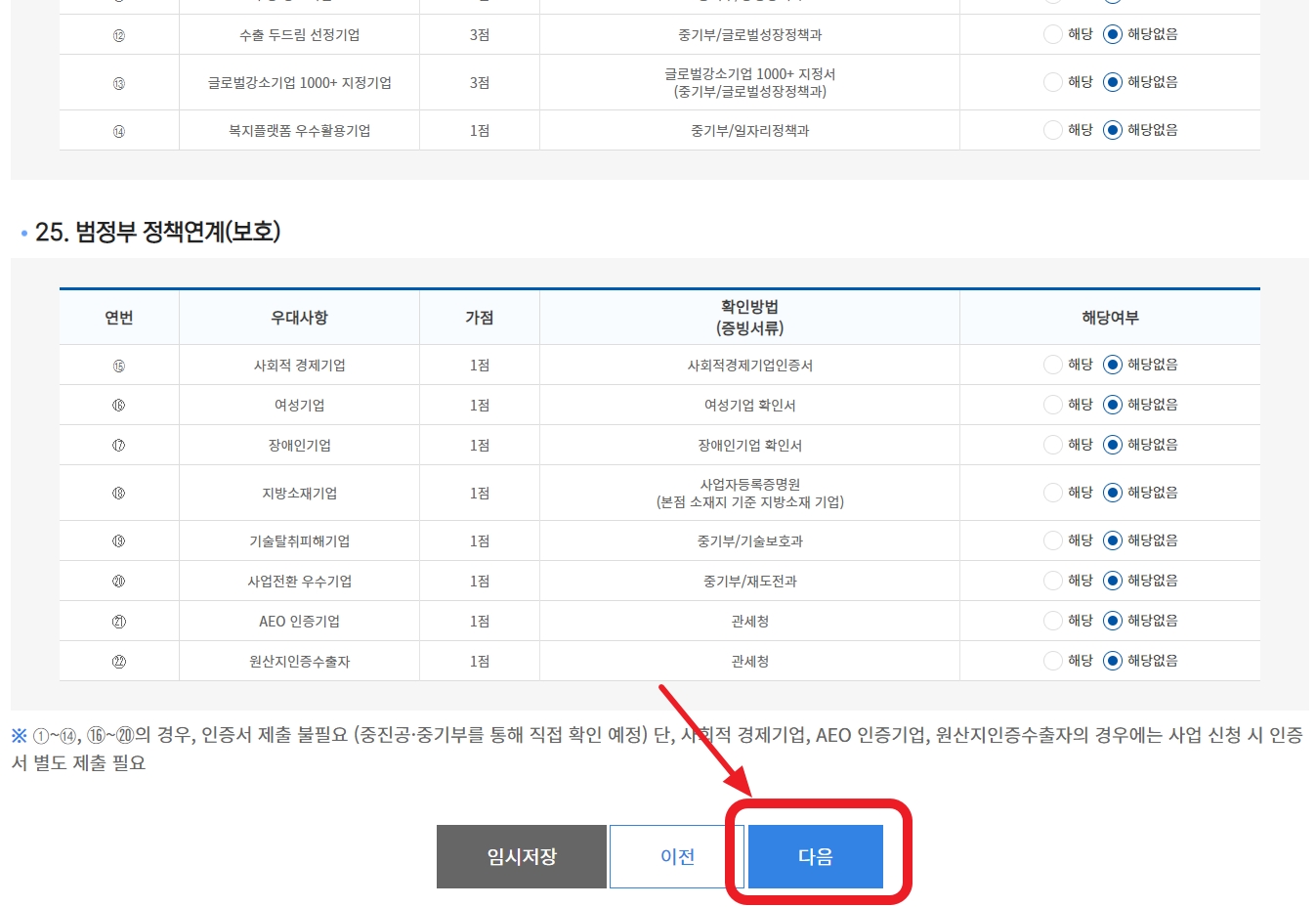Click the 지방소재기업 row label

[x=299, y=494]
